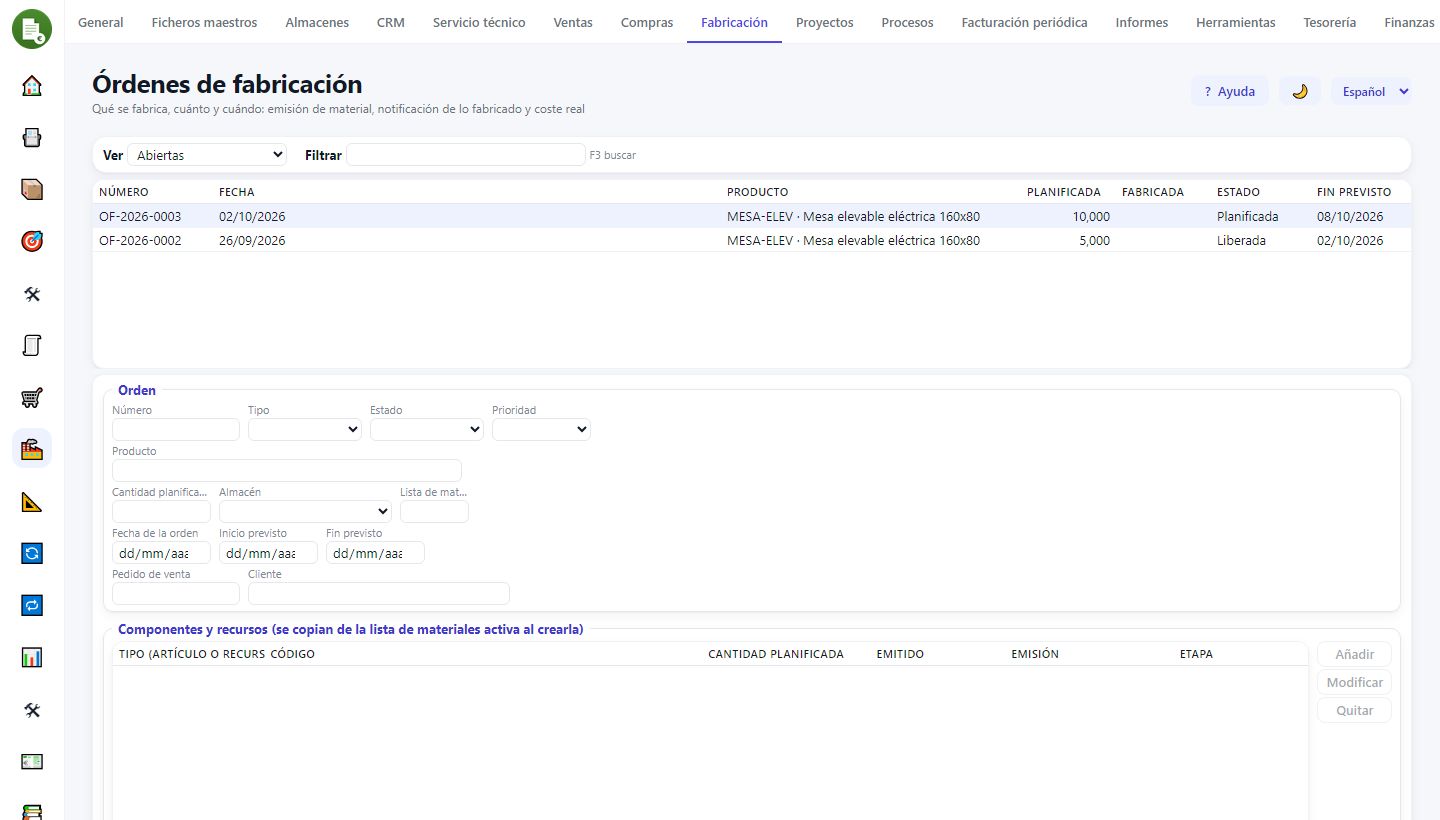Click the Quitar button
This screenshot has width=1440, height=820.
[1355, 710]
